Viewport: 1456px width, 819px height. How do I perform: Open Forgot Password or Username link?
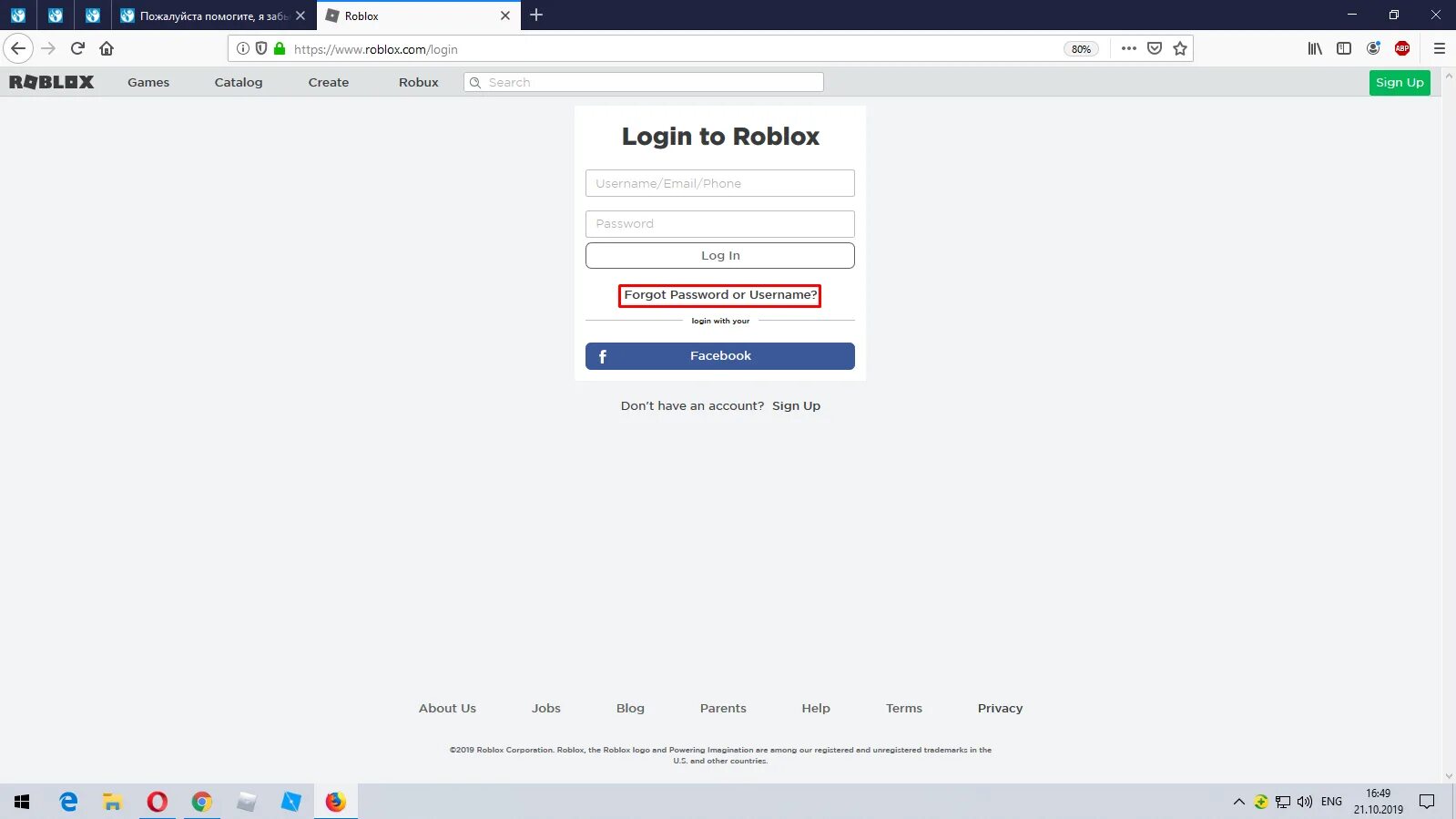click(x=720, y=295)
